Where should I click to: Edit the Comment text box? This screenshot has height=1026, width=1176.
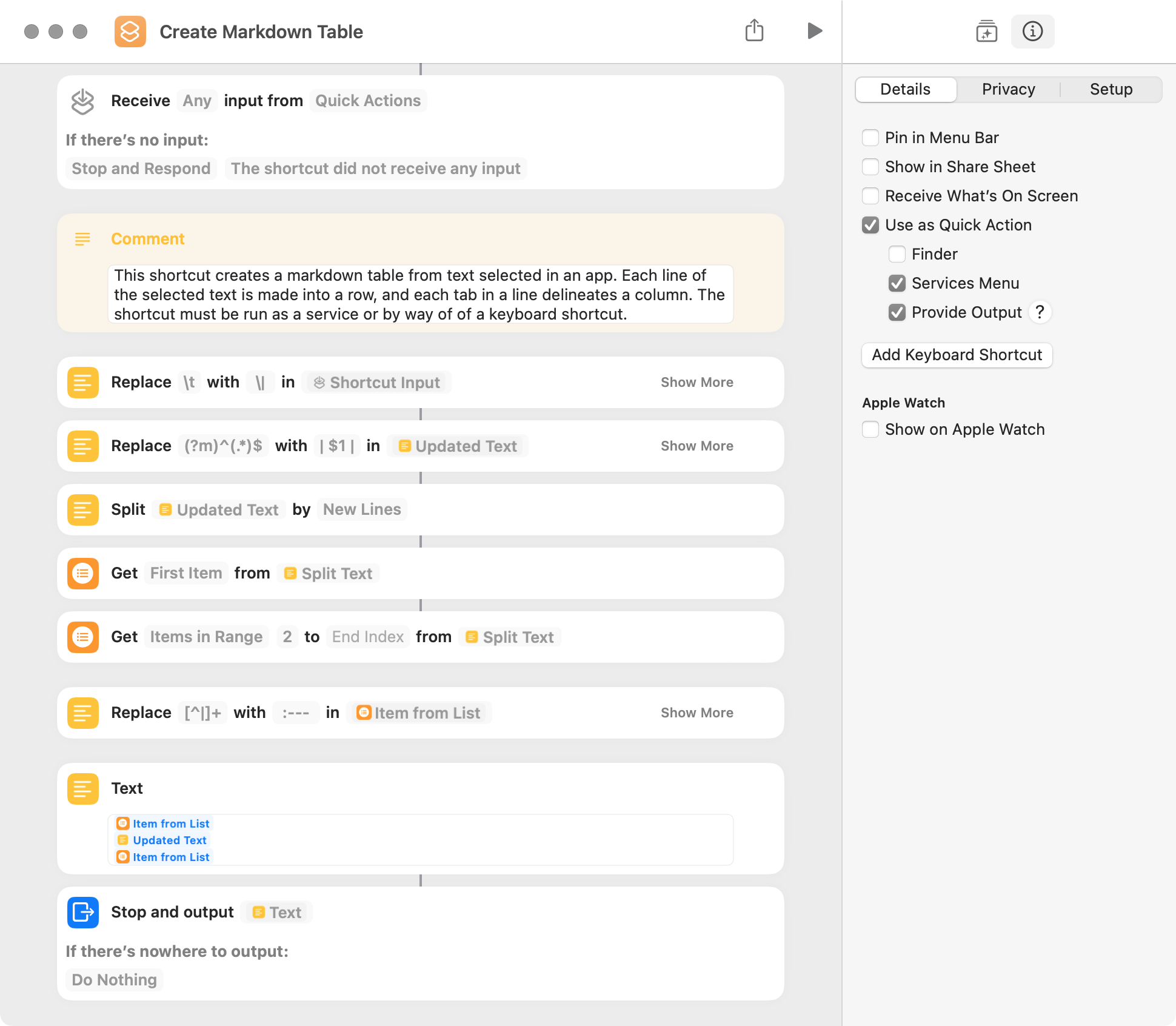pos(421,295)
